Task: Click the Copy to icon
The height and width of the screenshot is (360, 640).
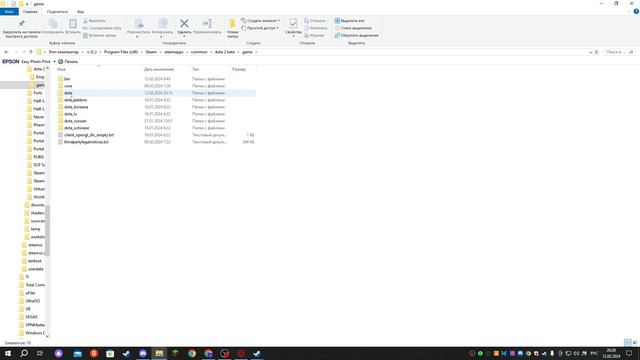Action: (x=162, y=23)
